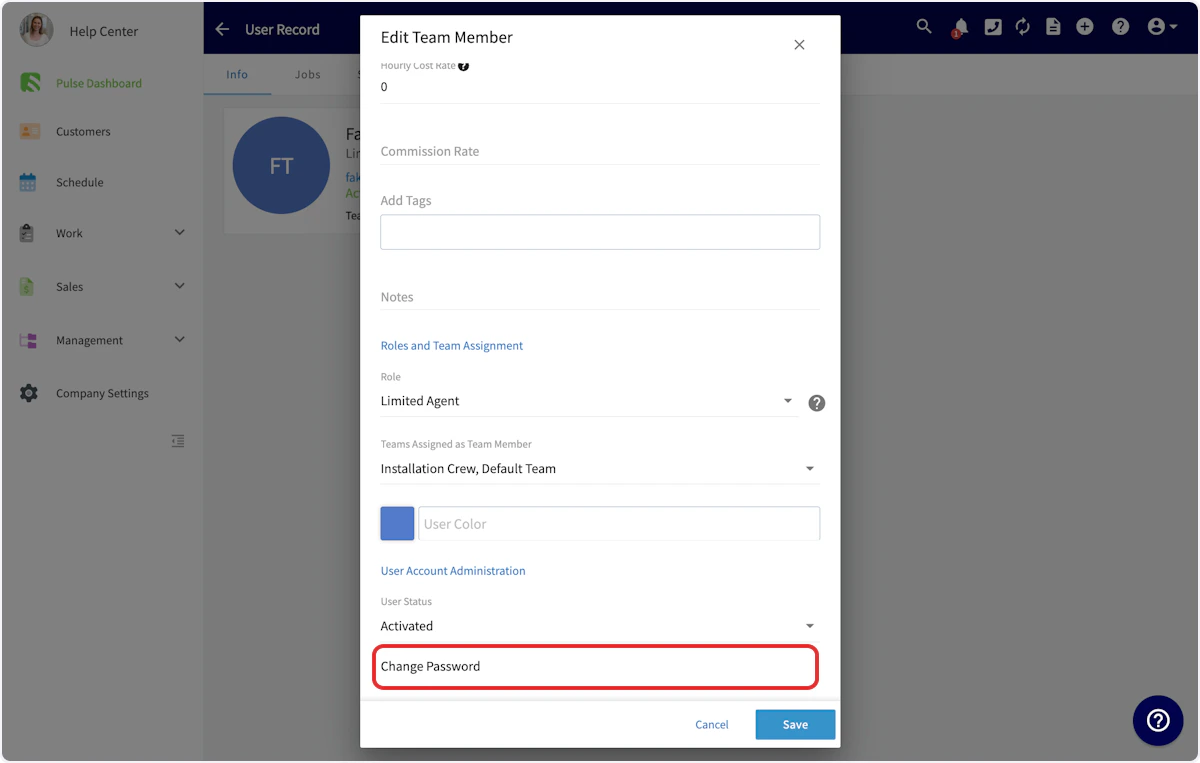Viewport: 1200px width, 763px height.
Task: Open the document icon in top bar
Action: (x=1053, y=27)
